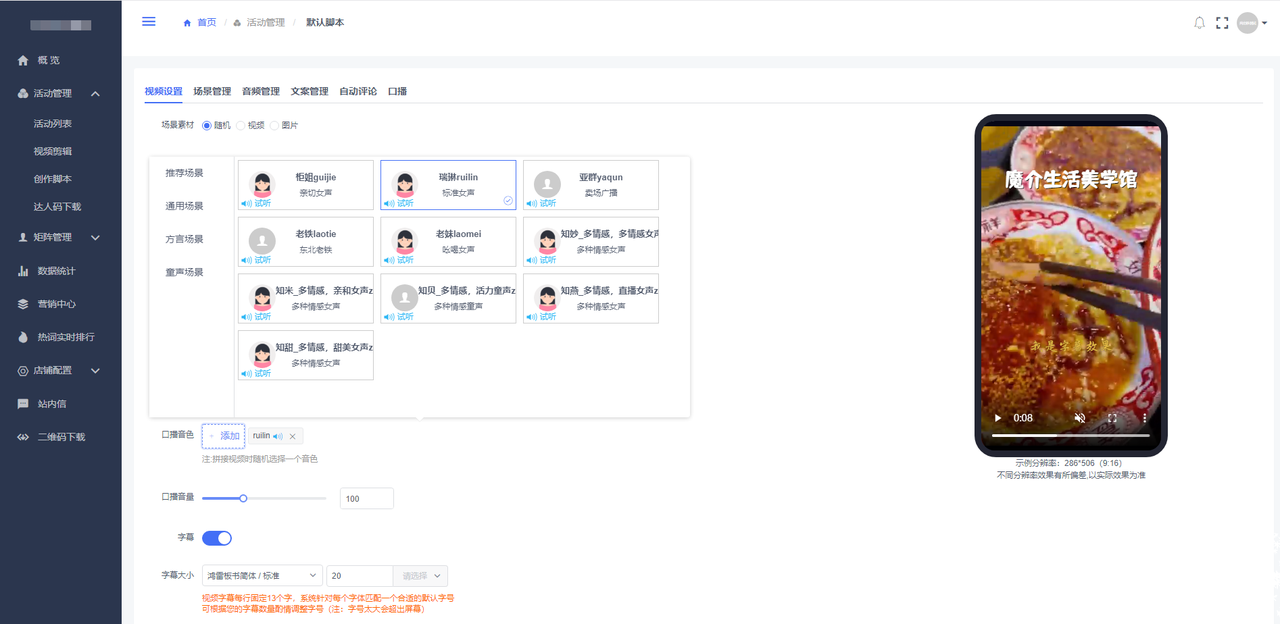Open the notifications bell

point(1199,23)
